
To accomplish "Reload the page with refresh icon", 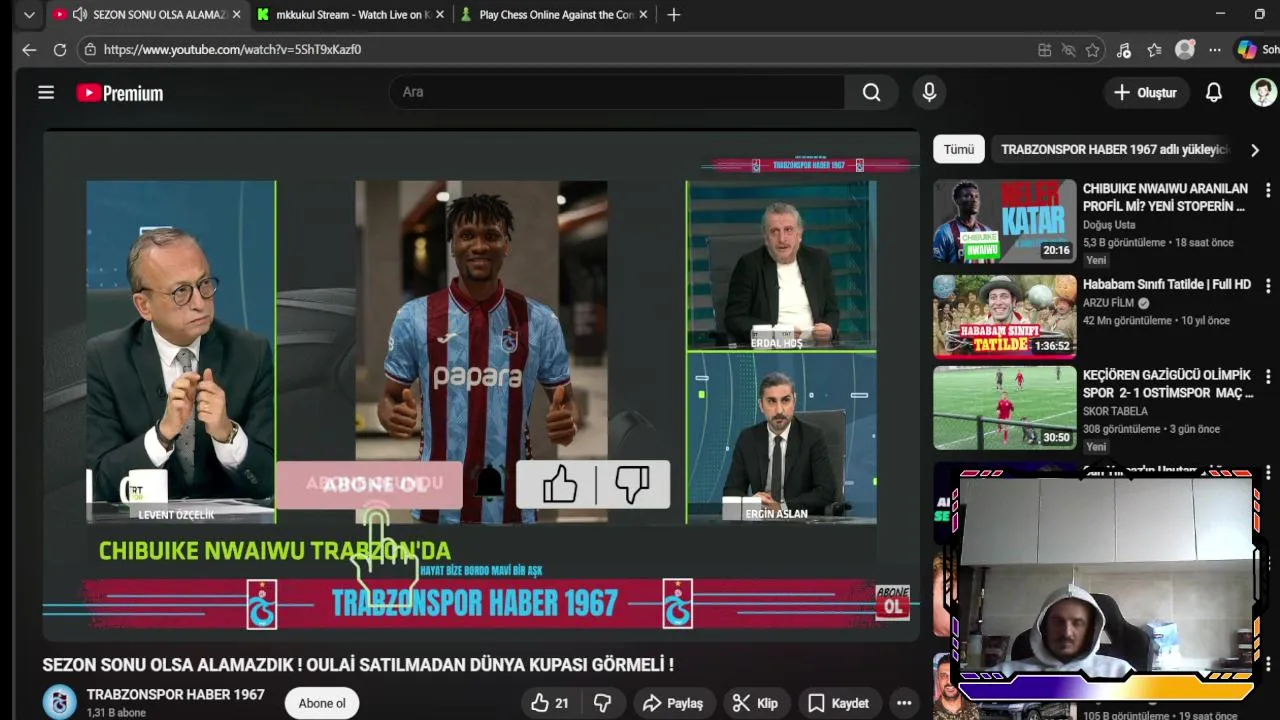I will pos(60,50).
